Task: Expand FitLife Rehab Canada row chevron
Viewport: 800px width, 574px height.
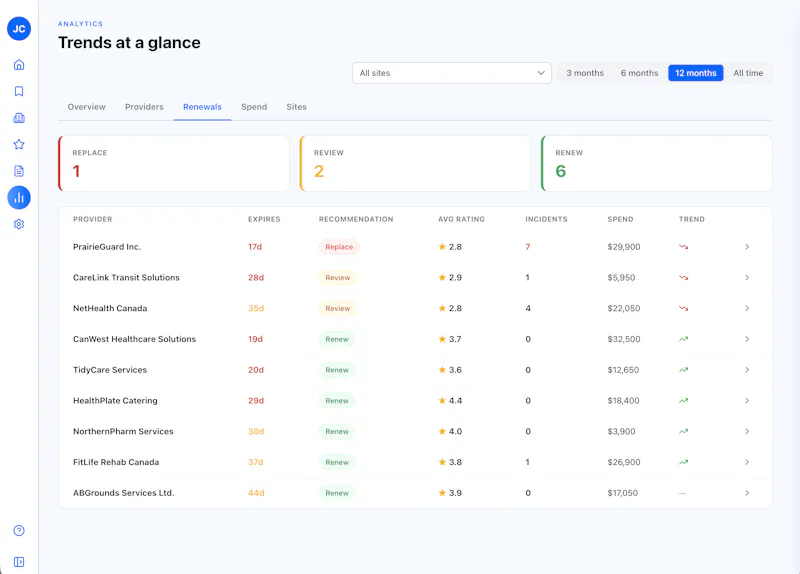Action: pyautogui.click(x=747, y=462)
